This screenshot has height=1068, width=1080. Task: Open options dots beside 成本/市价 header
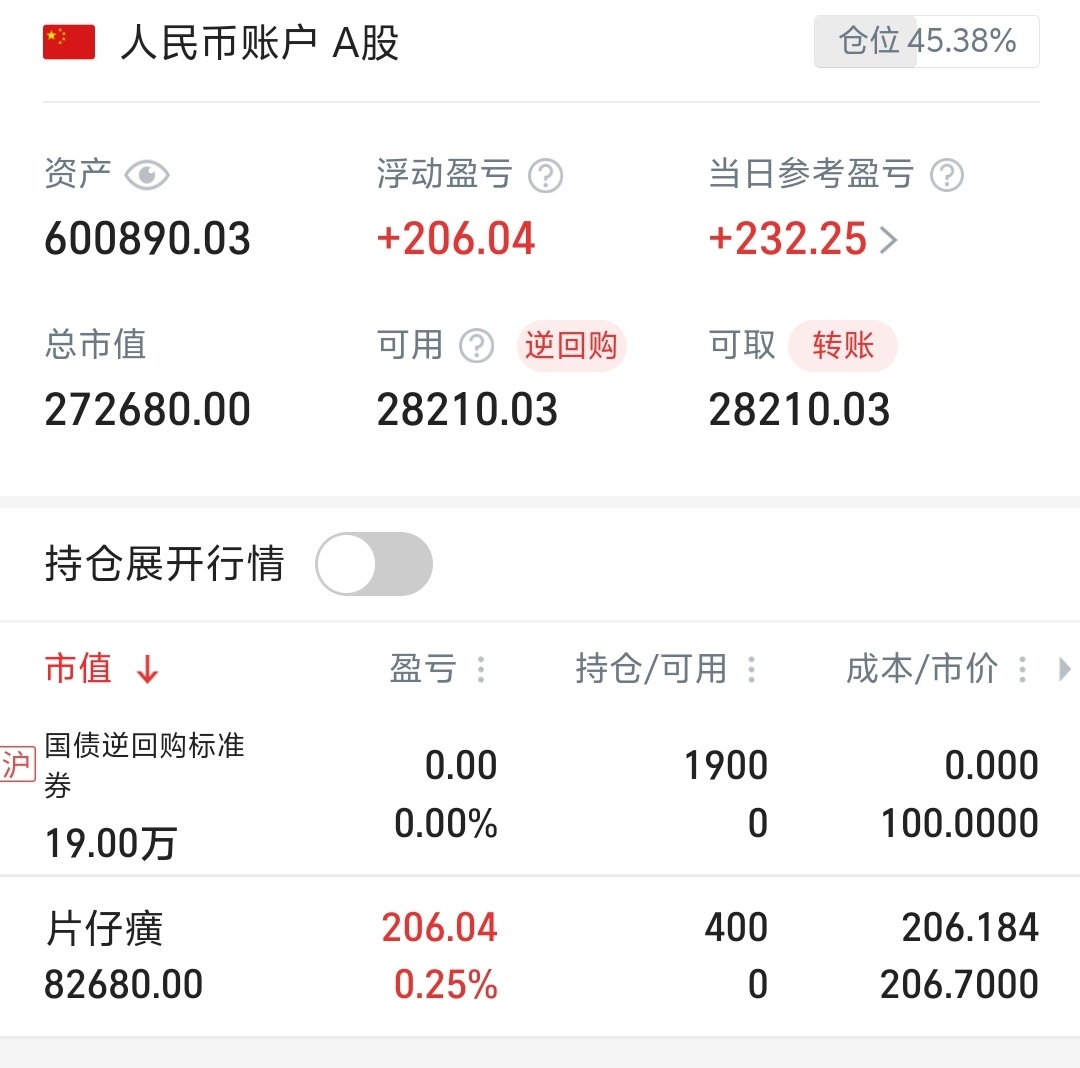[1023, 669]
